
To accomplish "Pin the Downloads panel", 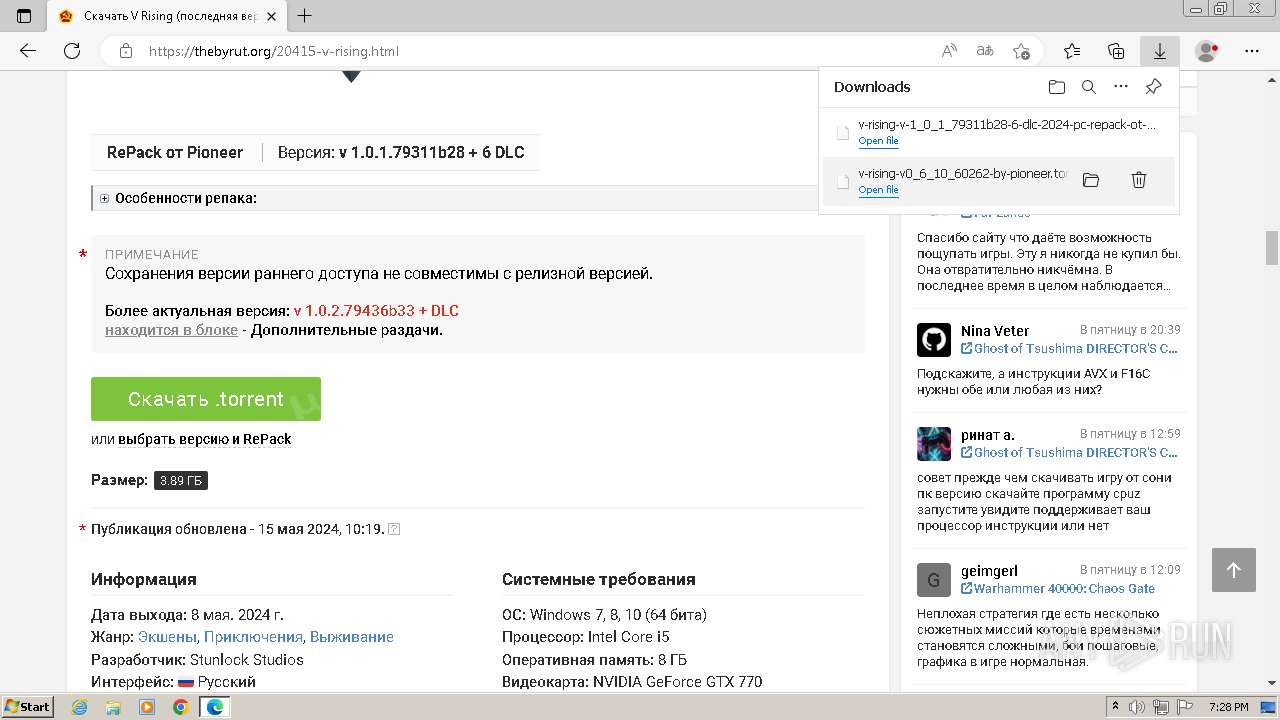I will tap(1153, 87).
